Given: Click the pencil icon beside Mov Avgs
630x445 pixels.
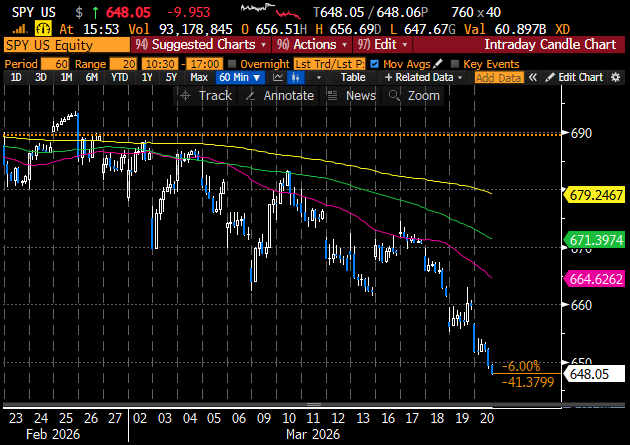Looking at the screenshot, I should [438, 63].
